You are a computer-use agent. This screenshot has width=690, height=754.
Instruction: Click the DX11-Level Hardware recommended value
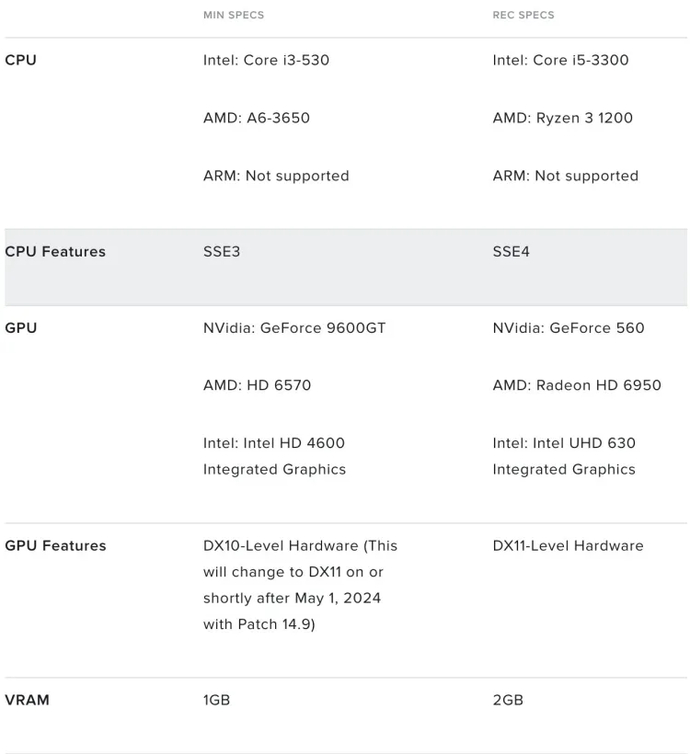(568, 546)
